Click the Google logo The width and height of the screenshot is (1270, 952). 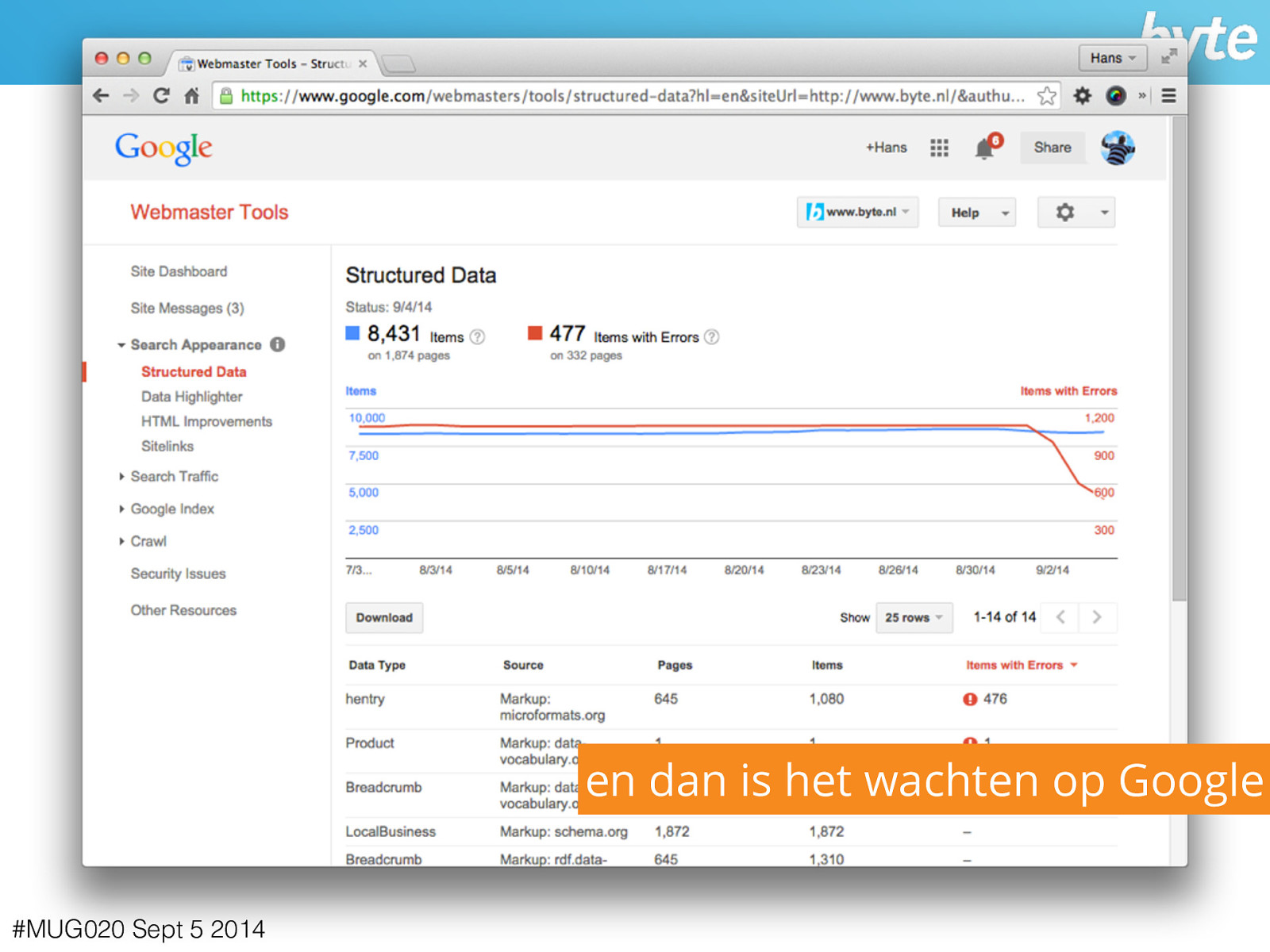(x=164, y=148)
